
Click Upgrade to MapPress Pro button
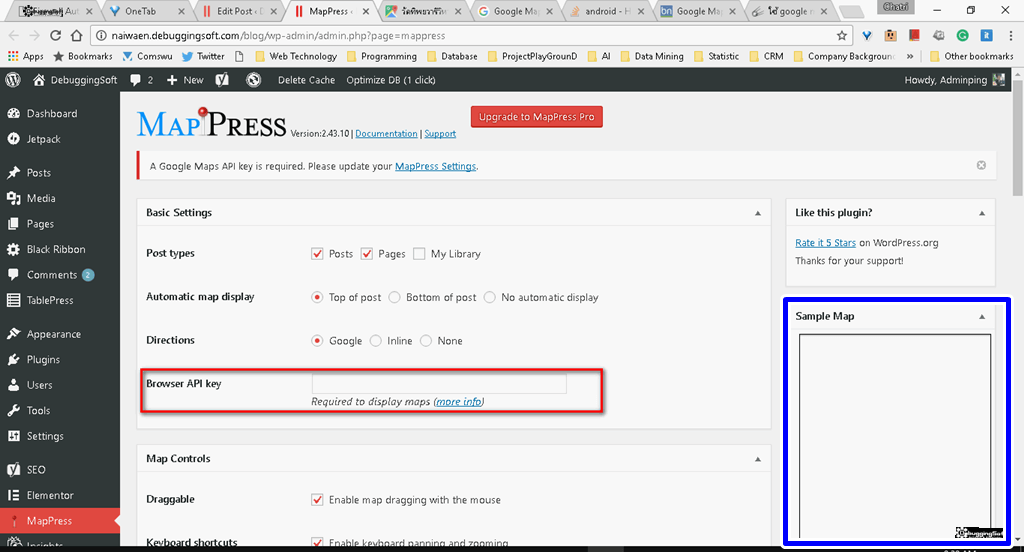(x=537, y=117)
